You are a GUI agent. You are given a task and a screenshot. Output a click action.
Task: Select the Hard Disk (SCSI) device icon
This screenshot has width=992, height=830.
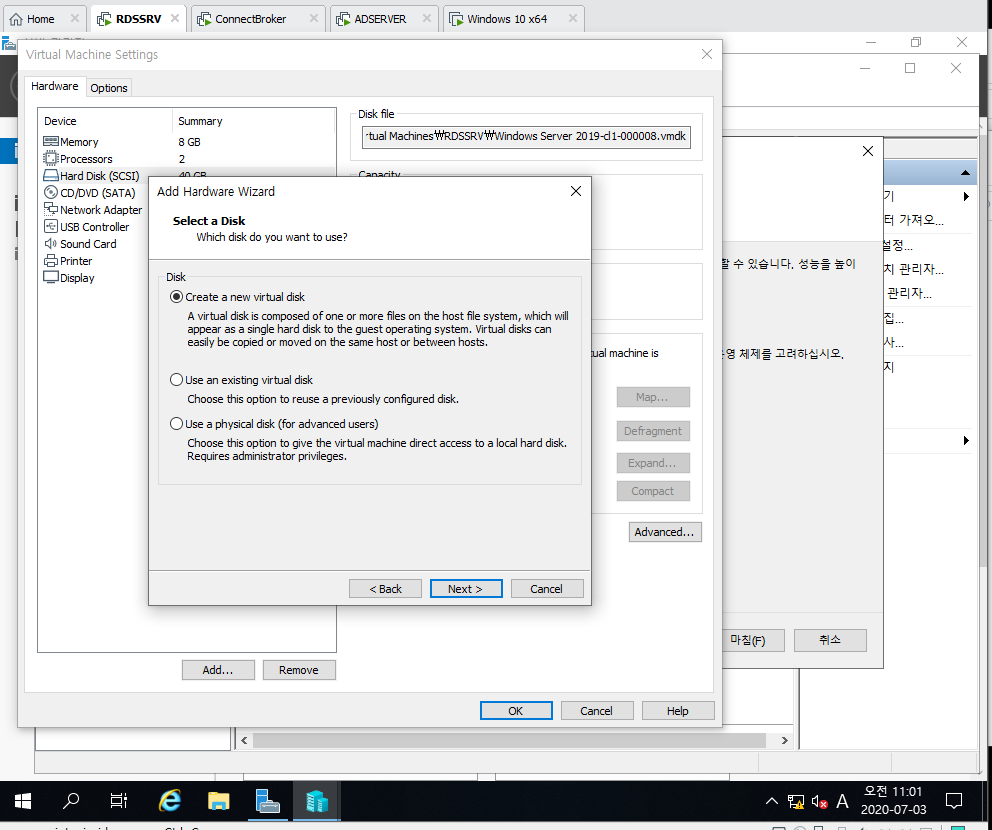click(51, 175)
